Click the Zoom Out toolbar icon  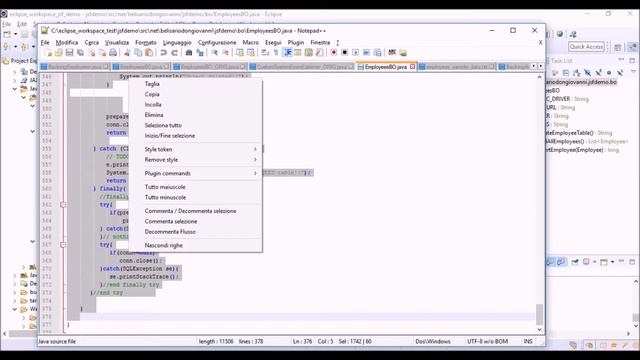click(x=226, y=53)
